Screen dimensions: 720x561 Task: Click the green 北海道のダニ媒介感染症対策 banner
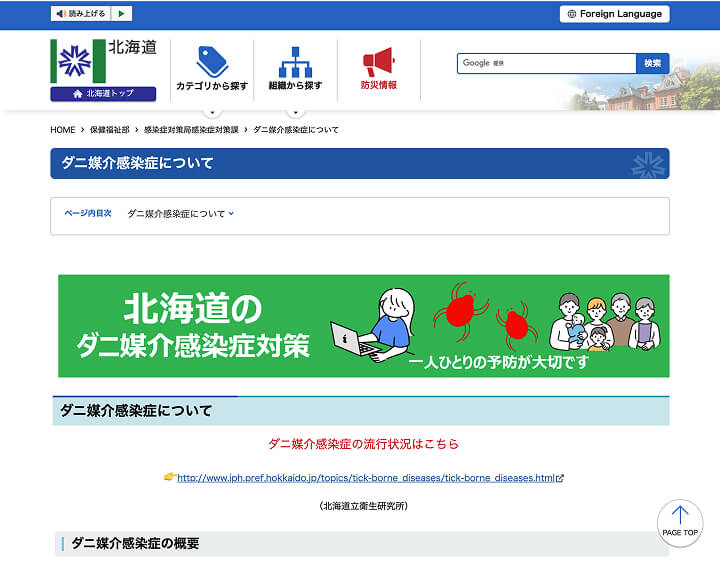coord(364,326)
